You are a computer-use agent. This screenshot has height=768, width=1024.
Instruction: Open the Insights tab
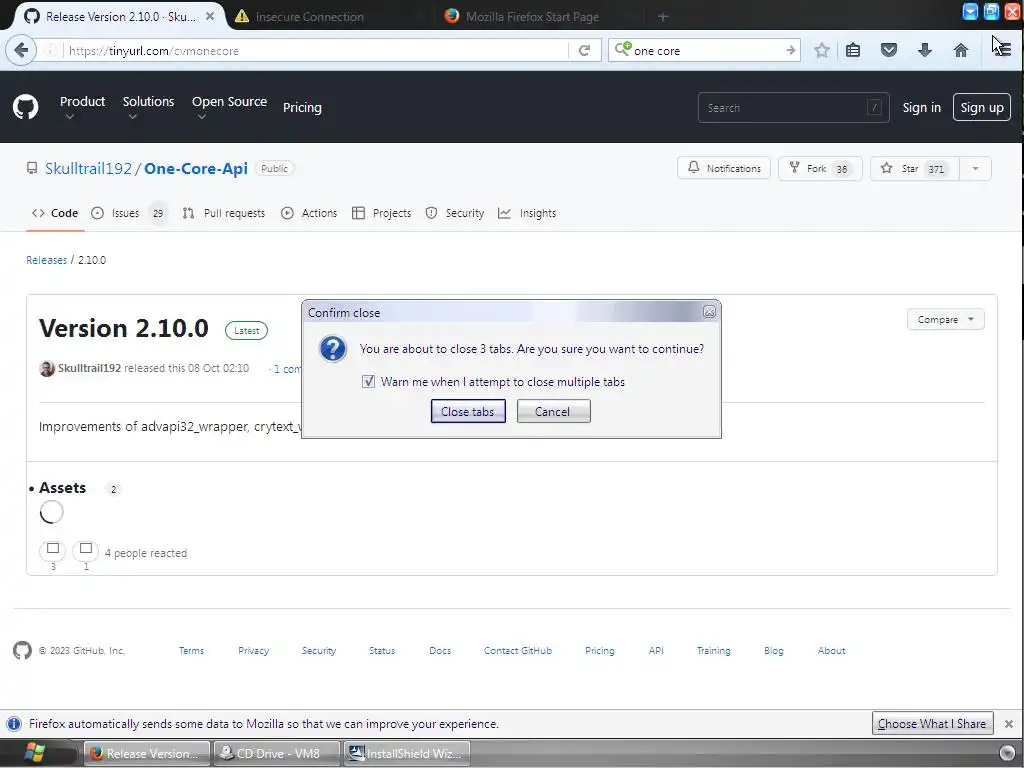pos(527,214)
